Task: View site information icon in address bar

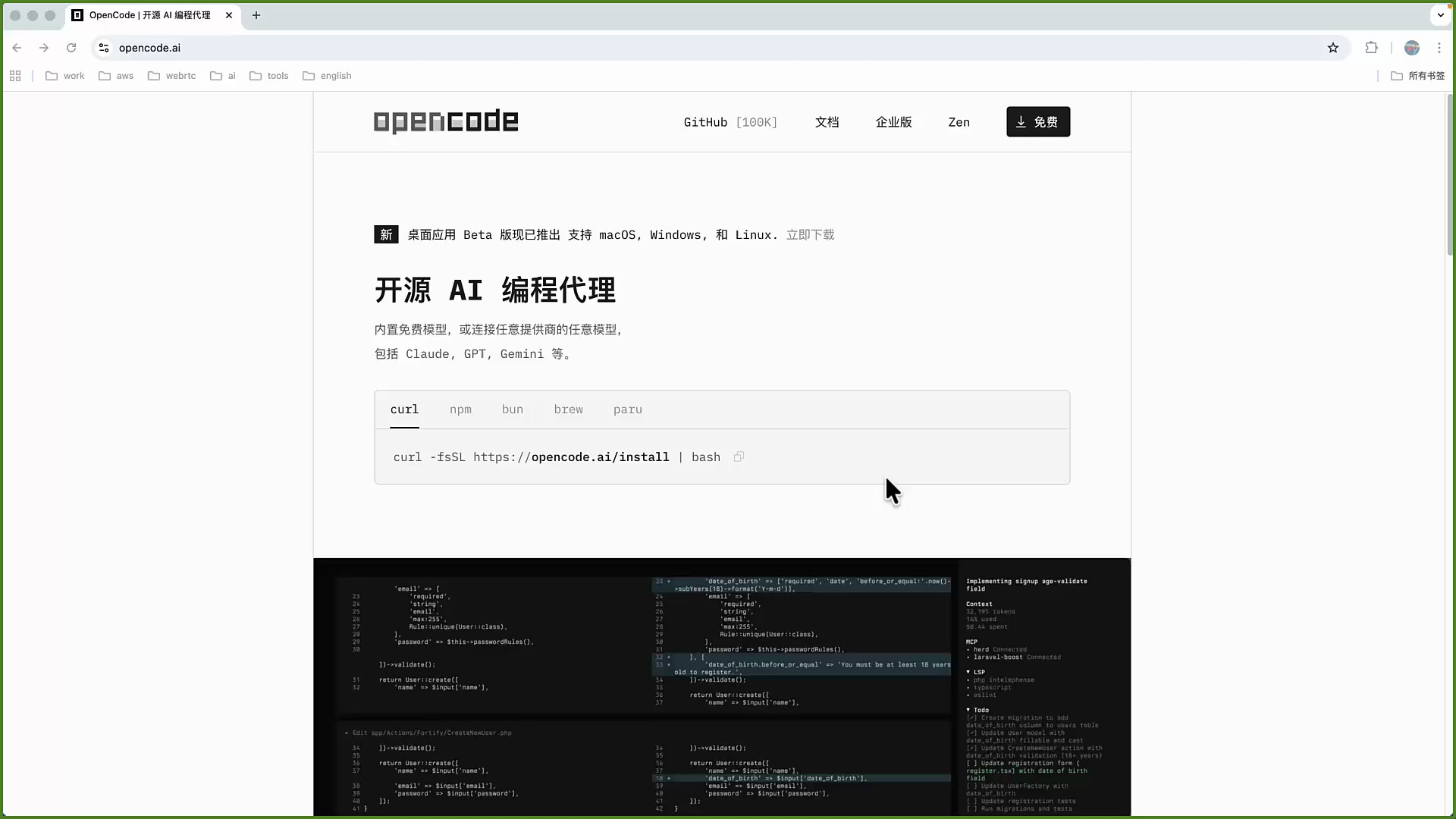Action: click(104, 48)
